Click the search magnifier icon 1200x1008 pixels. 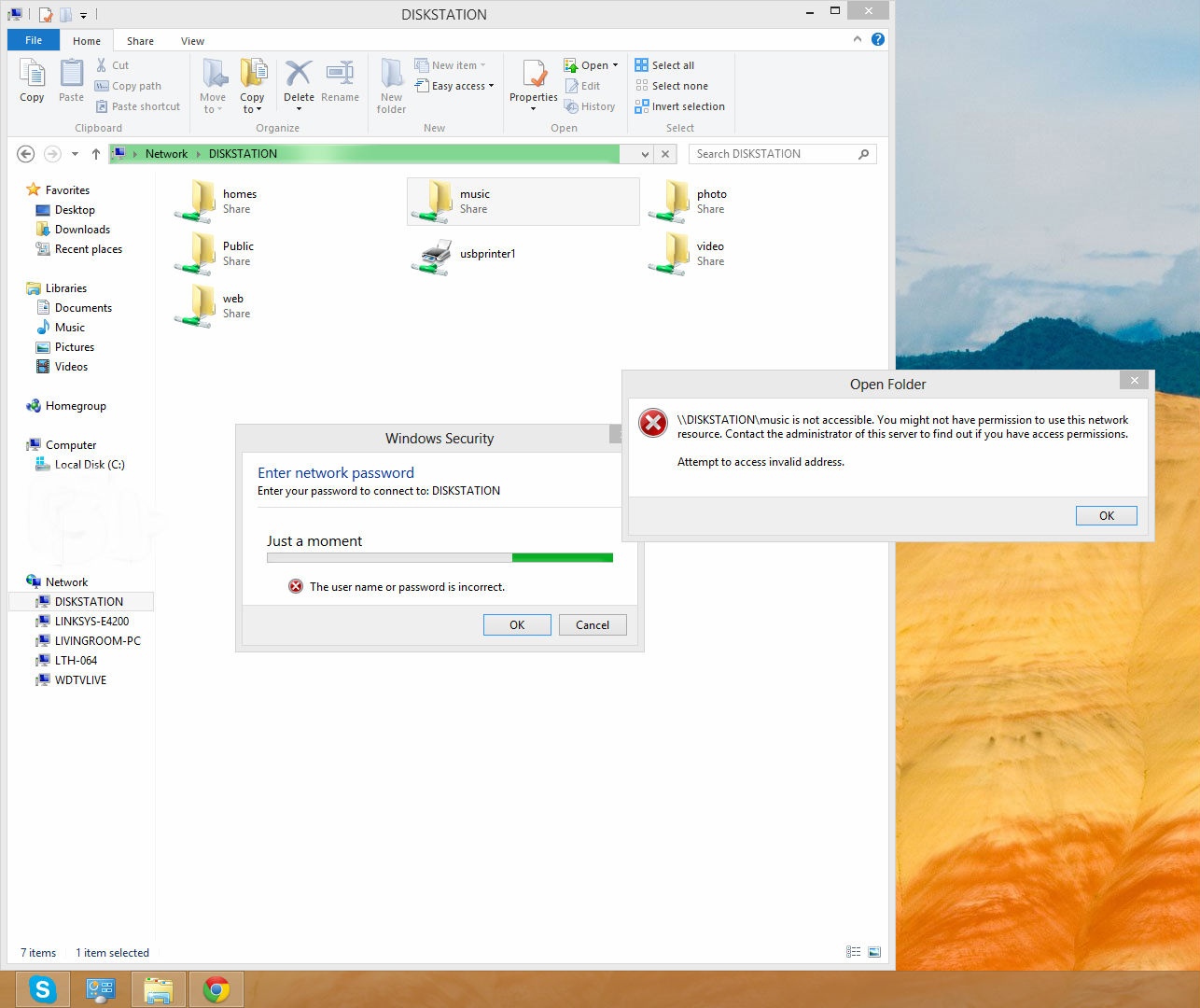tap(864, 154)
